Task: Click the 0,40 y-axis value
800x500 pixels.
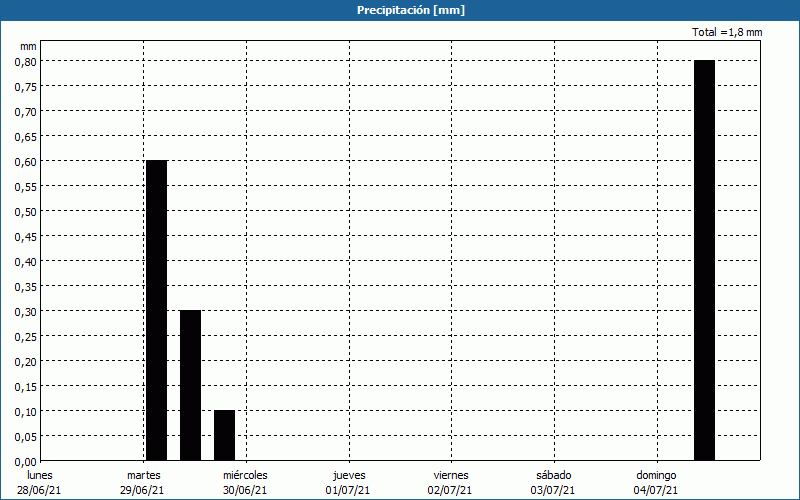Action: pos(26,262)
